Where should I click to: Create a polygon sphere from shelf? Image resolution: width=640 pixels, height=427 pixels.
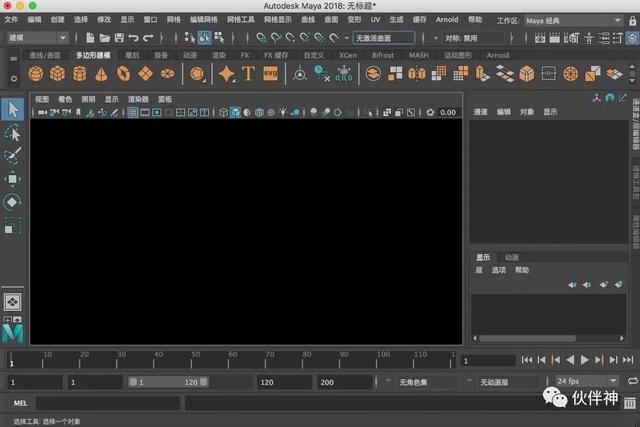(x=36, y=74)
